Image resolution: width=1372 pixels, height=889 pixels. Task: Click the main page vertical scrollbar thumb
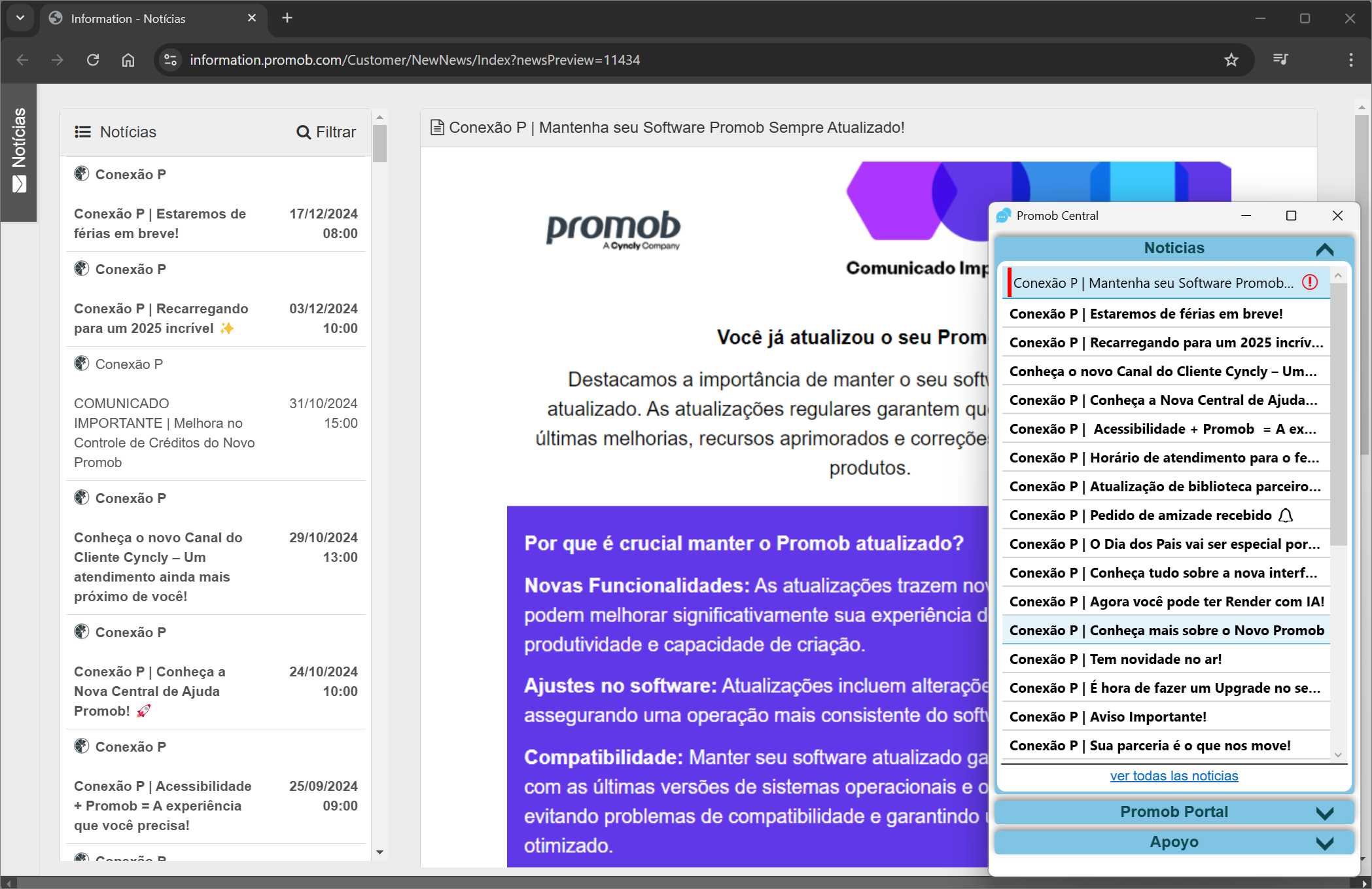(1363, 285)
